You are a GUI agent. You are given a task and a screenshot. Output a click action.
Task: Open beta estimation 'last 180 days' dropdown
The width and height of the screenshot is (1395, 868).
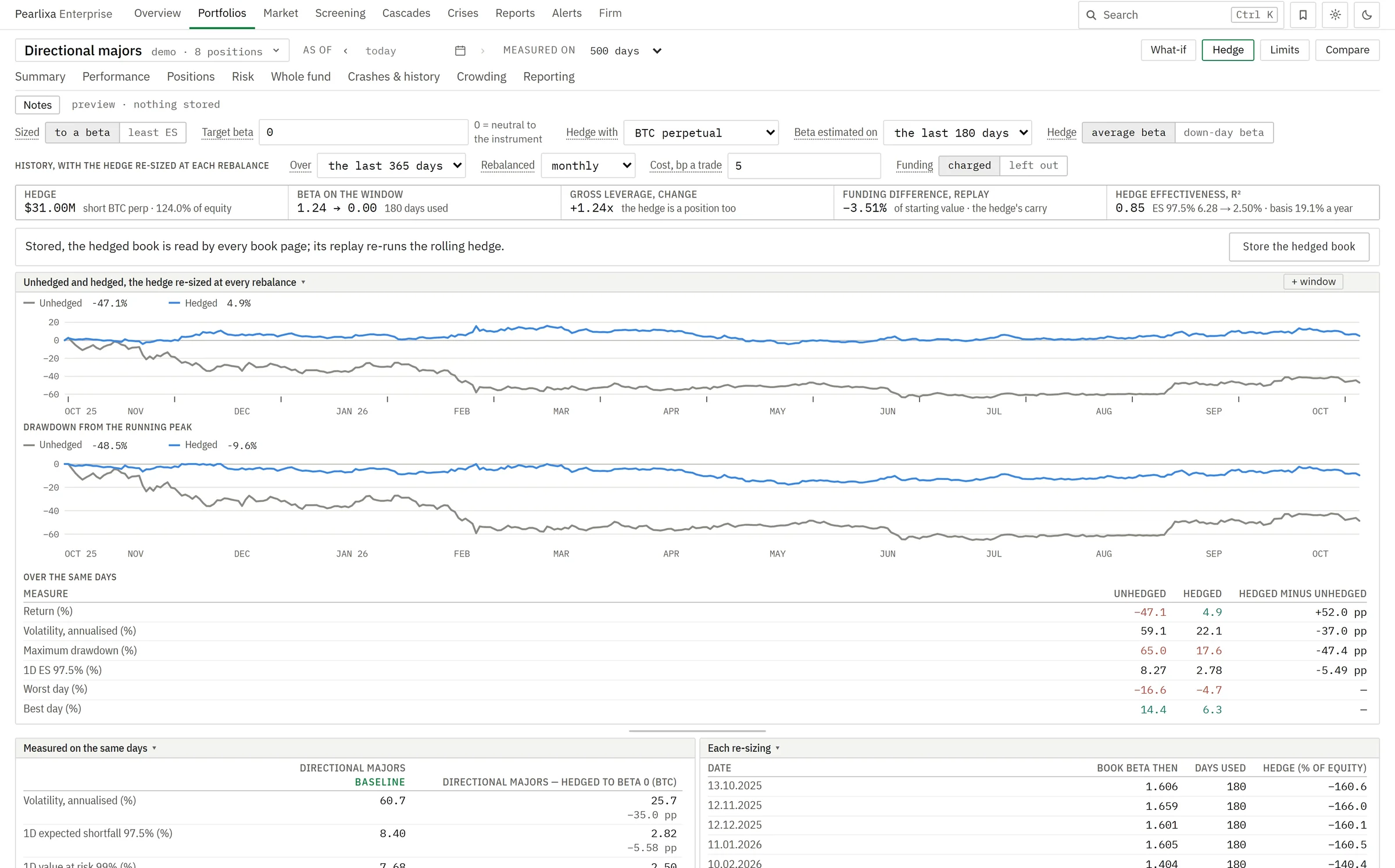tap(957, 133)
